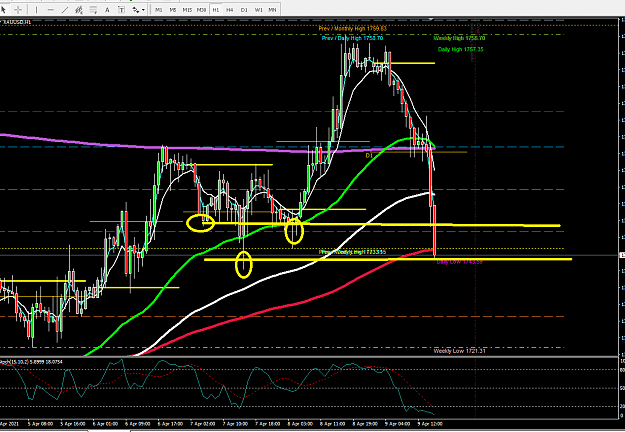Switch chart to M30 timeframe
The width and height of the screenshot is (625, 432).
click(x=201, y=10)
